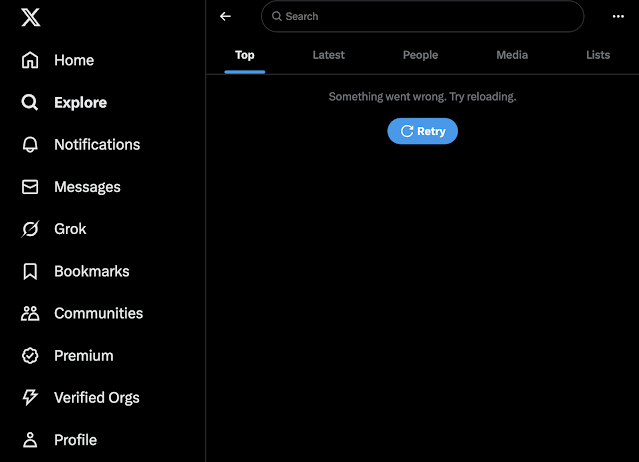Open the Media tab

coord(512,55)
